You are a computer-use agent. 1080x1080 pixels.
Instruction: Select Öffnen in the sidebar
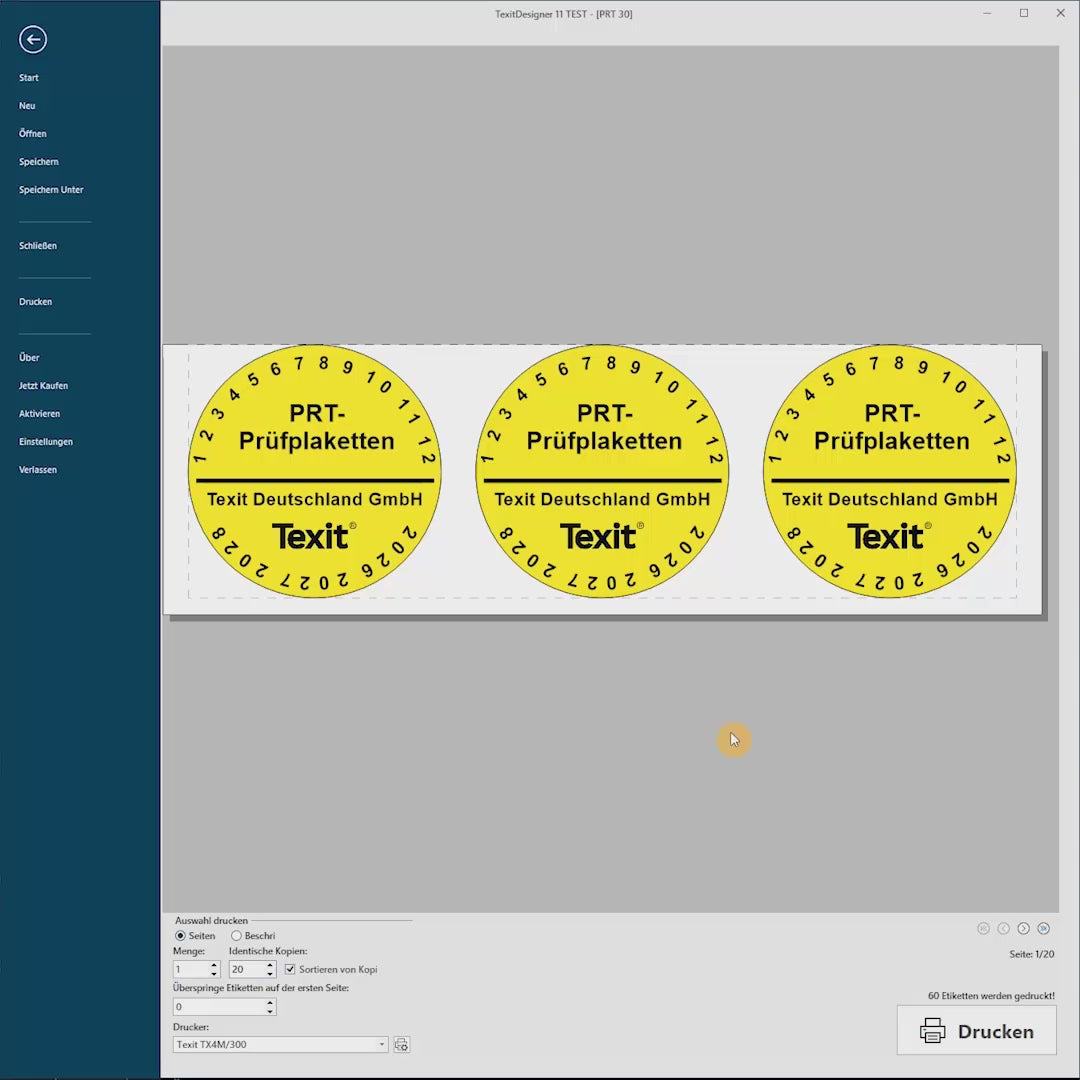click(x=33, y=134)
